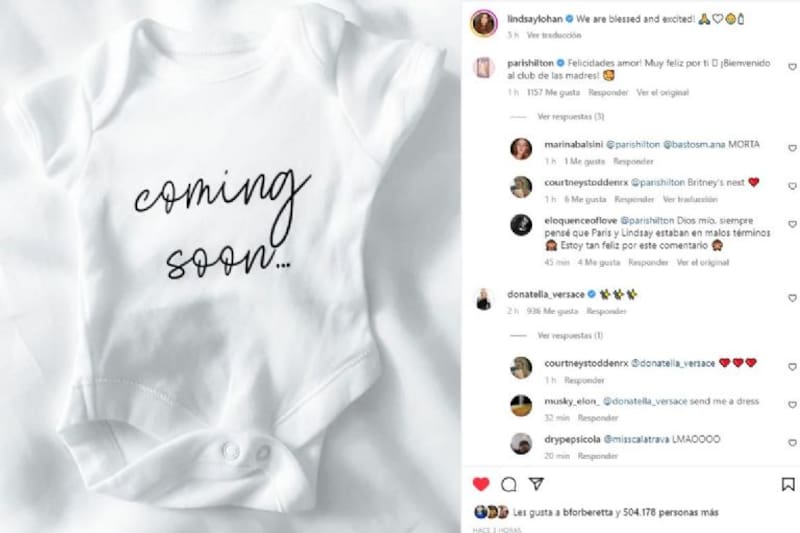Save post with bookmark icon

tap(788, 484)
